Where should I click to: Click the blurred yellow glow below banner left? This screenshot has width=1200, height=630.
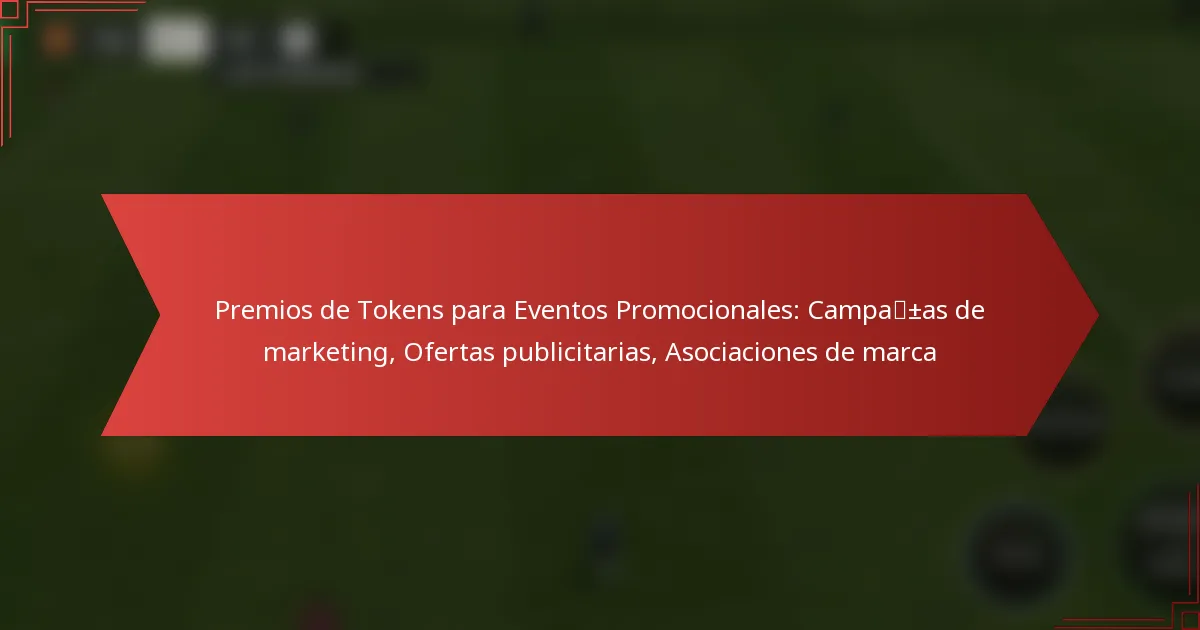coord(131,454)
